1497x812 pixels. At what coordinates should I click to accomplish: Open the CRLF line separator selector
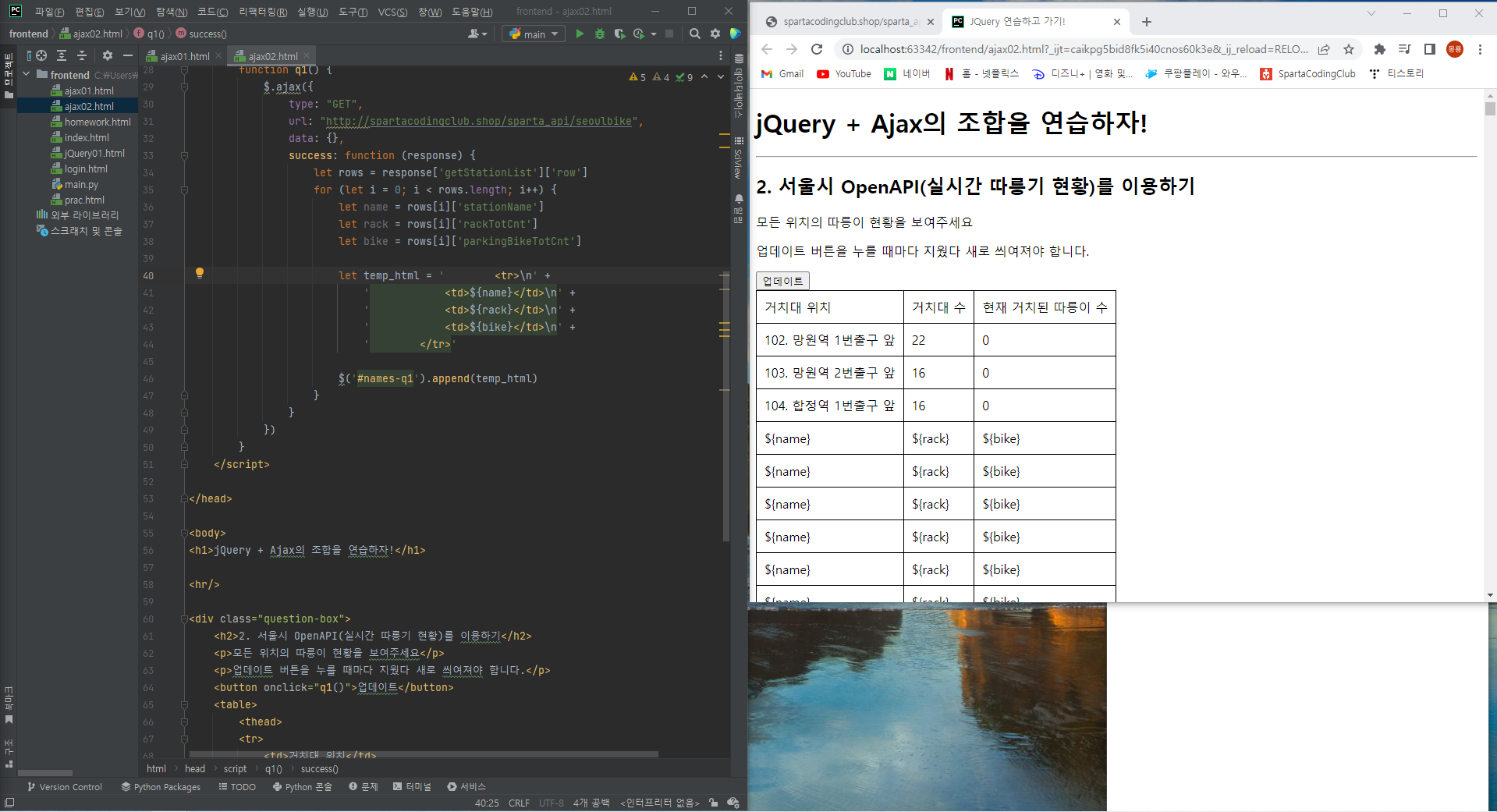coord(519,803)
